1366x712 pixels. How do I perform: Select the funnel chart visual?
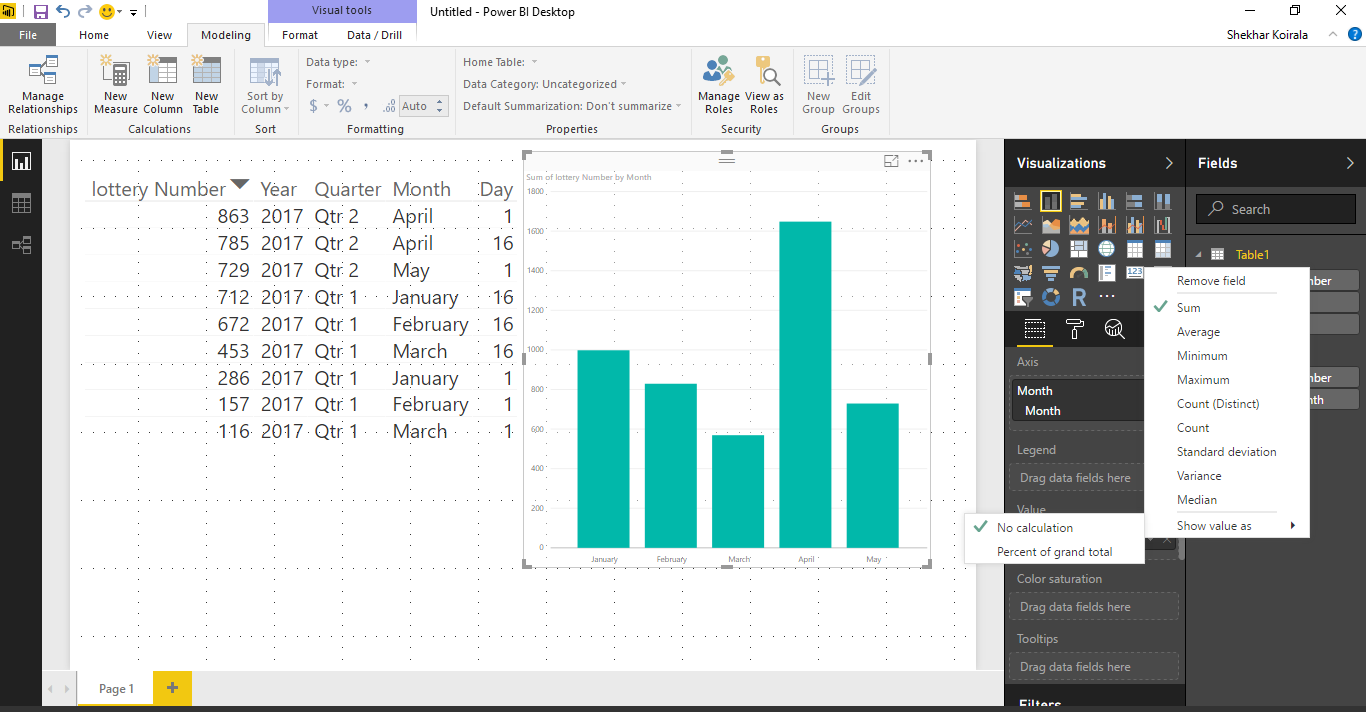click(x=1050, y=273)
